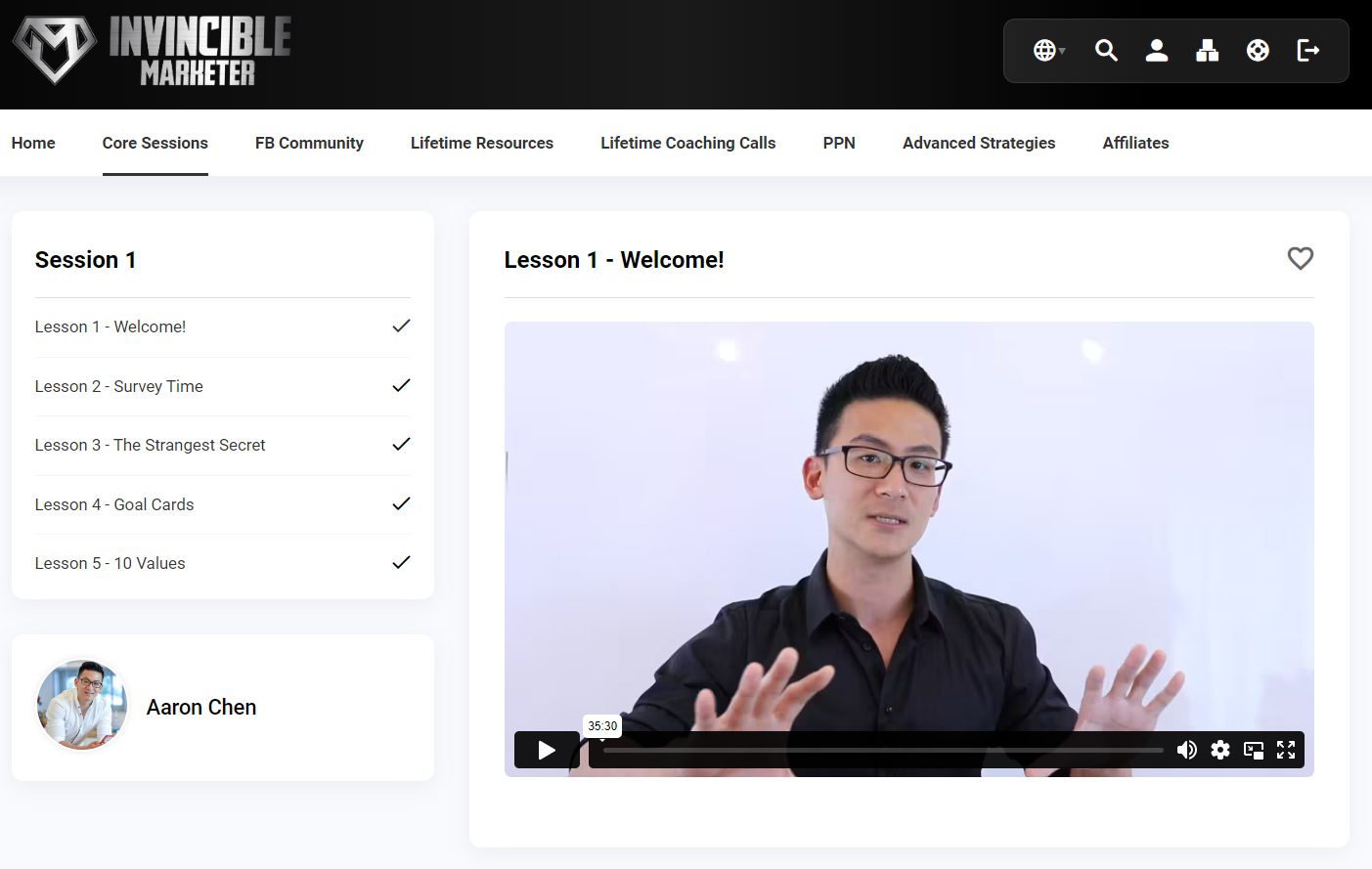The image size is (1372, 869).
Task: Open Lifetime Coaching Calls tab
Action: point(687,143)
